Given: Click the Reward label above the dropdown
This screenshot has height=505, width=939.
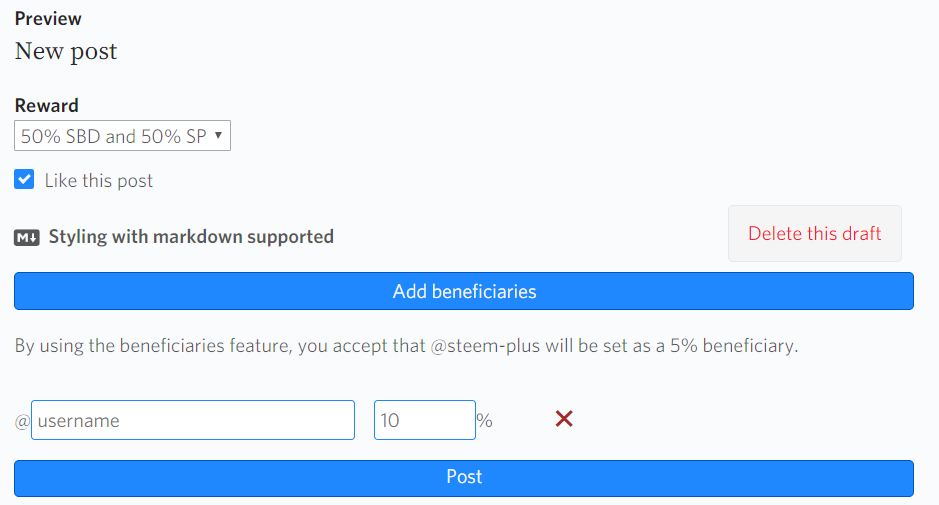Looking at the screenshot, I should (46, 106).
